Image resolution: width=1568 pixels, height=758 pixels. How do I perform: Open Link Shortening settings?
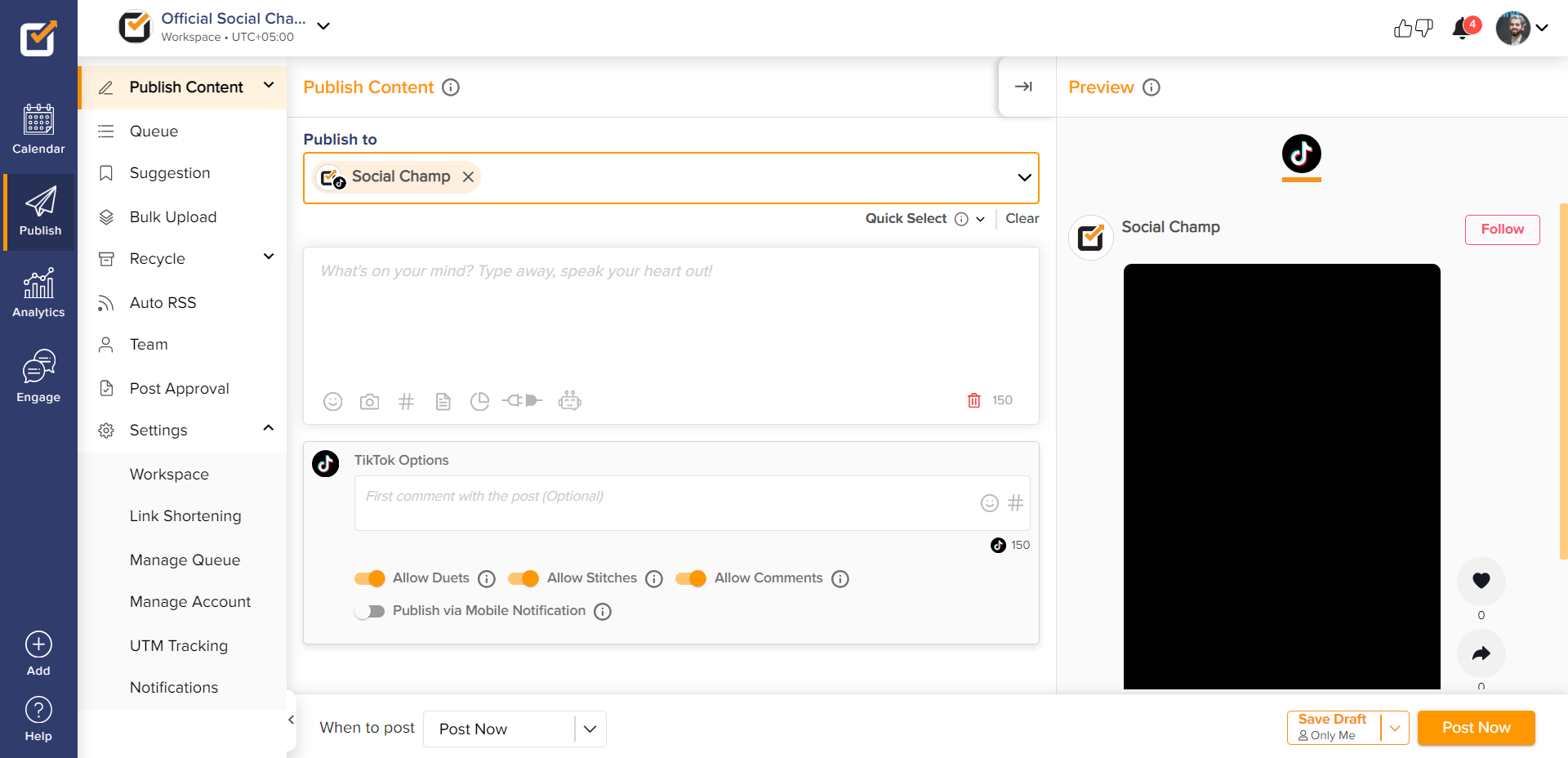[185, 516]
